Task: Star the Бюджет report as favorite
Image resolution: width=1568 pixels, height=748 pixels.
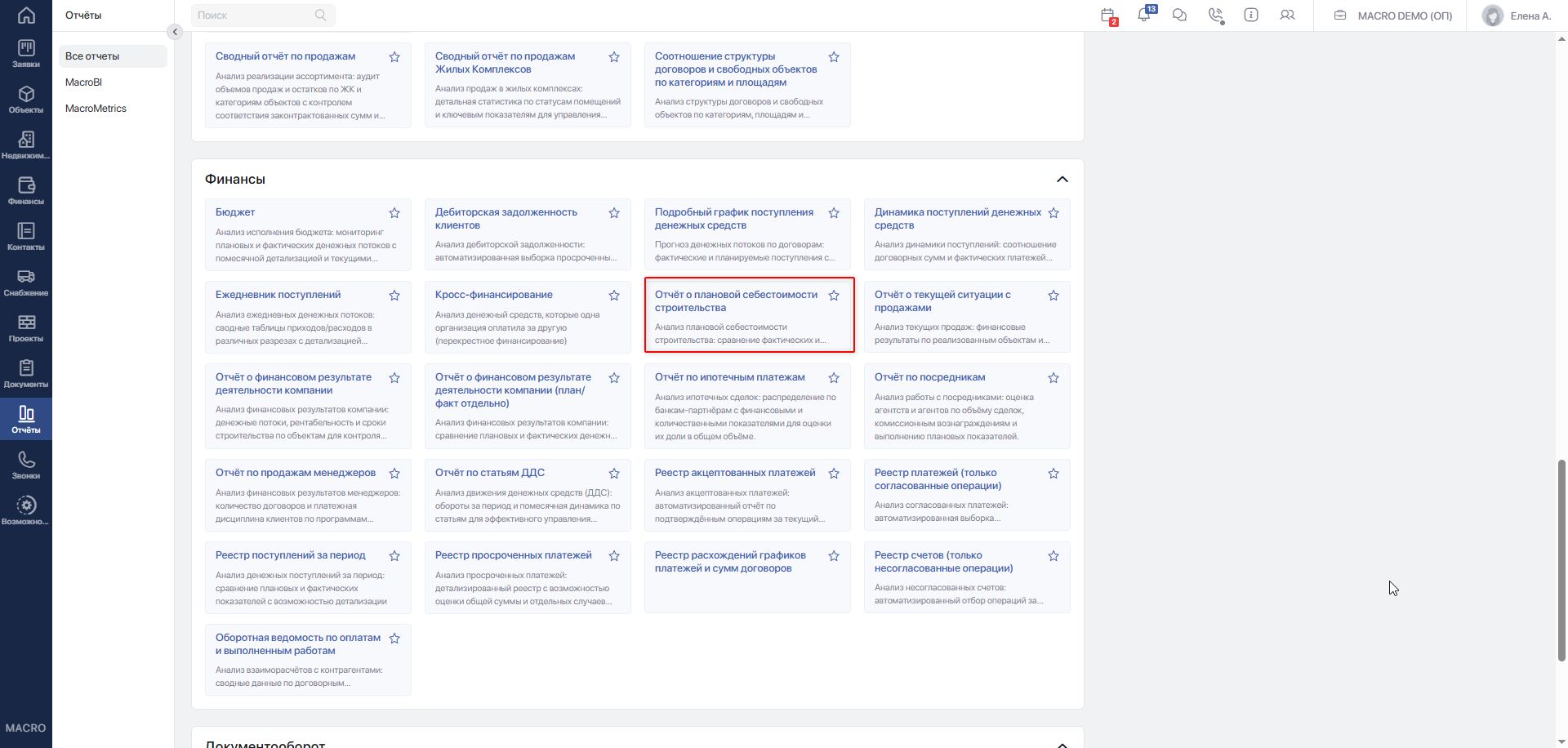Action: [394, 213]
